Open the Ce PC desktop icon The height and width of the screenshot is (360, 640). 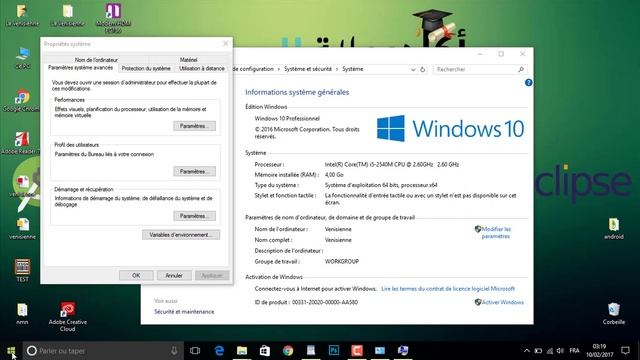[22, 58]
